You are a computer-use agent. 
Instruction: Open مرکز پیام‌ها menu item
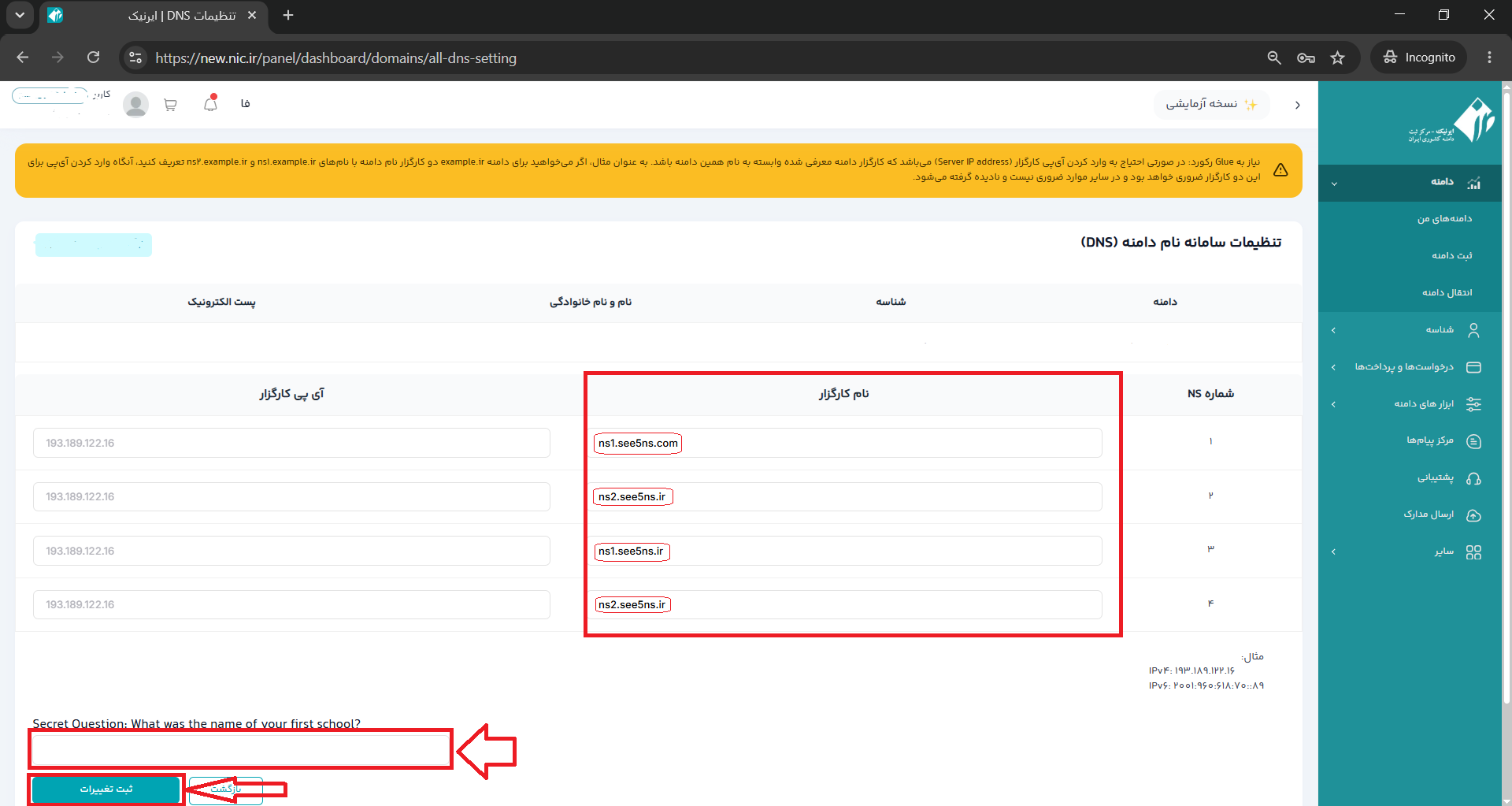click(x=1429, y=440)
